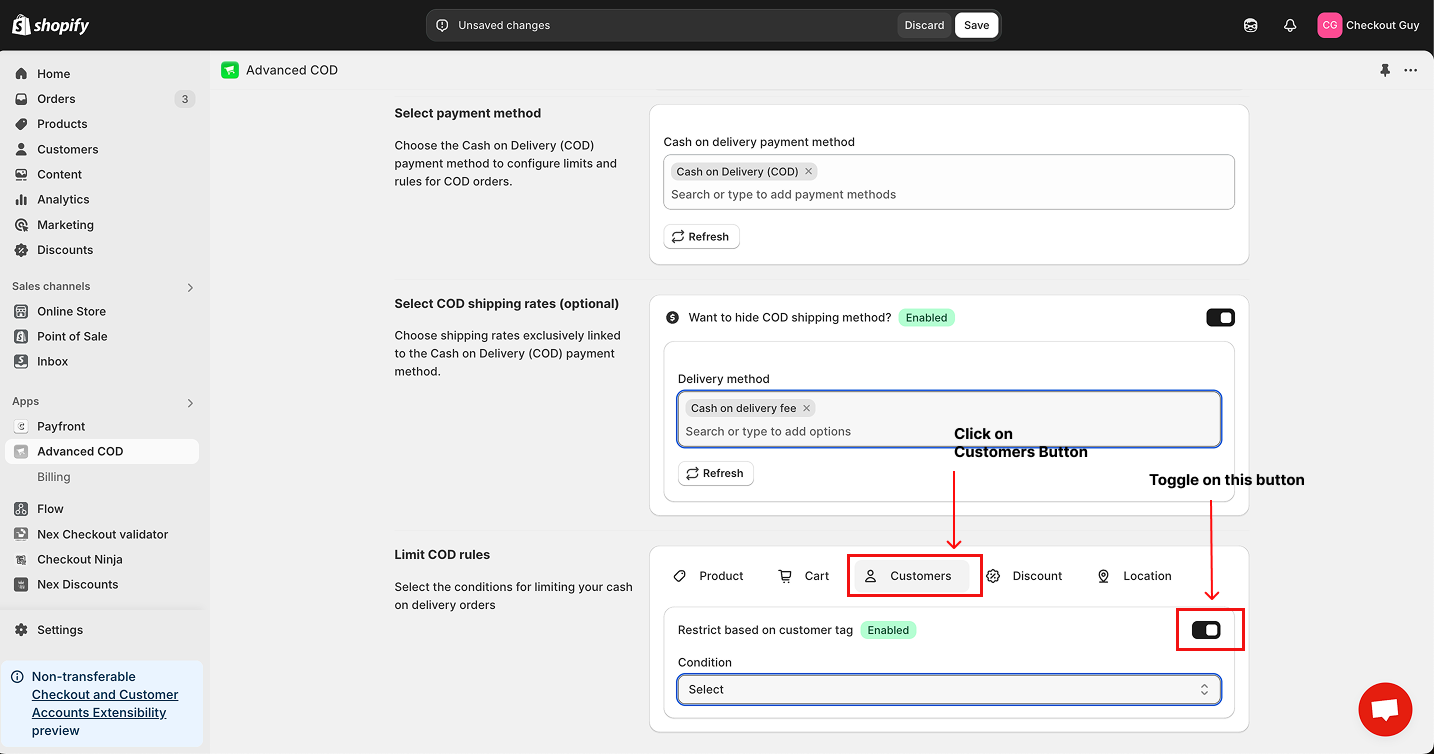1434x754 pixels.
Task: Open the Condition select dropdown
Action: pos(948,690)
